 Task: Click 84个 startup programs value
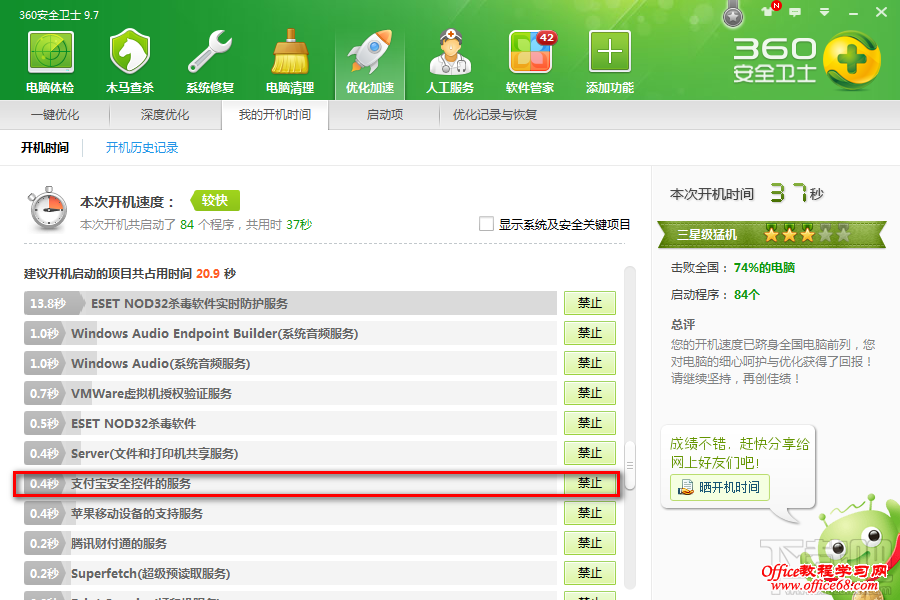747,295
